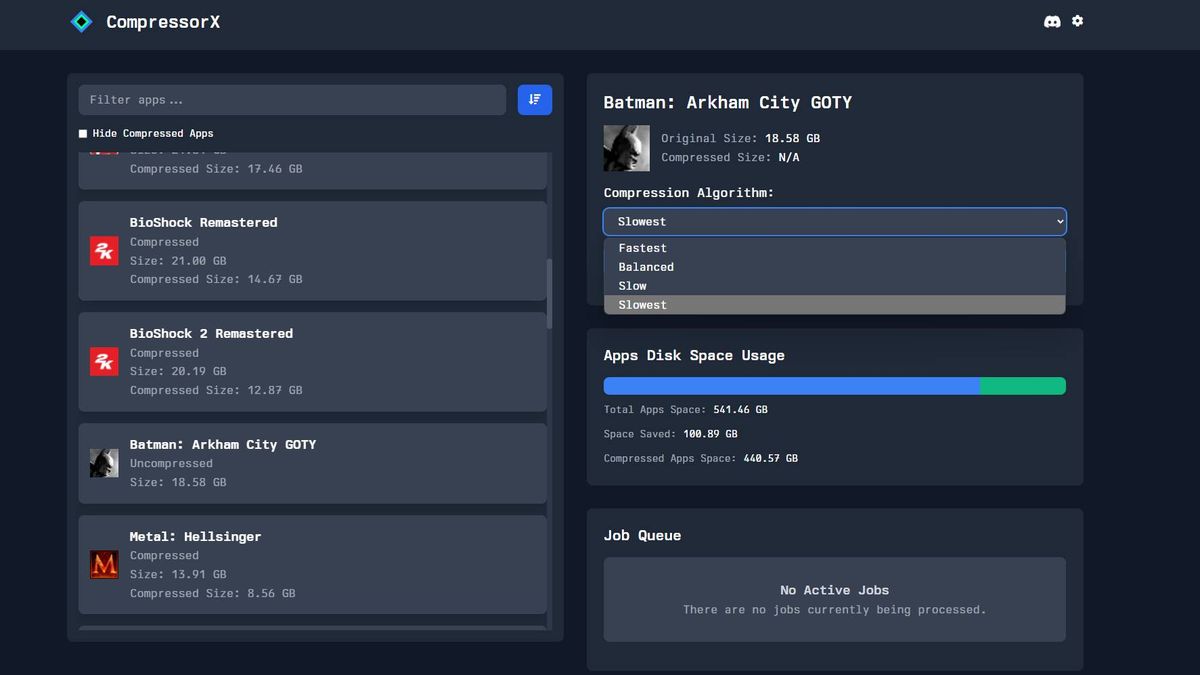Click the CompressorX diamond logo

tap(80, 20)
